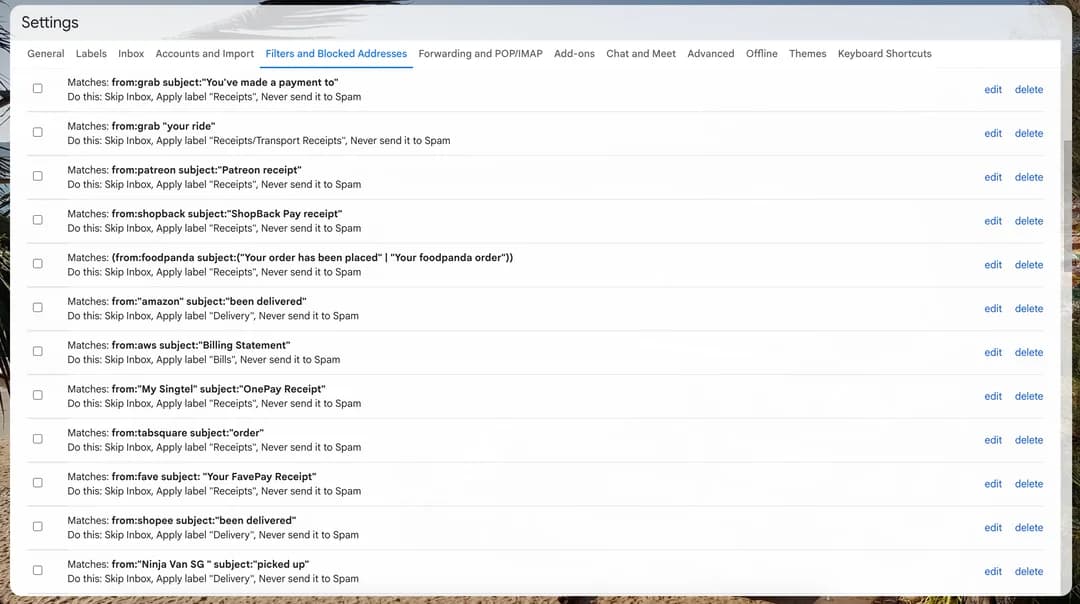Tick the checkbox for the foodpanda order filter
This screenshot has width=1080, height=604.
coord(37,263)
